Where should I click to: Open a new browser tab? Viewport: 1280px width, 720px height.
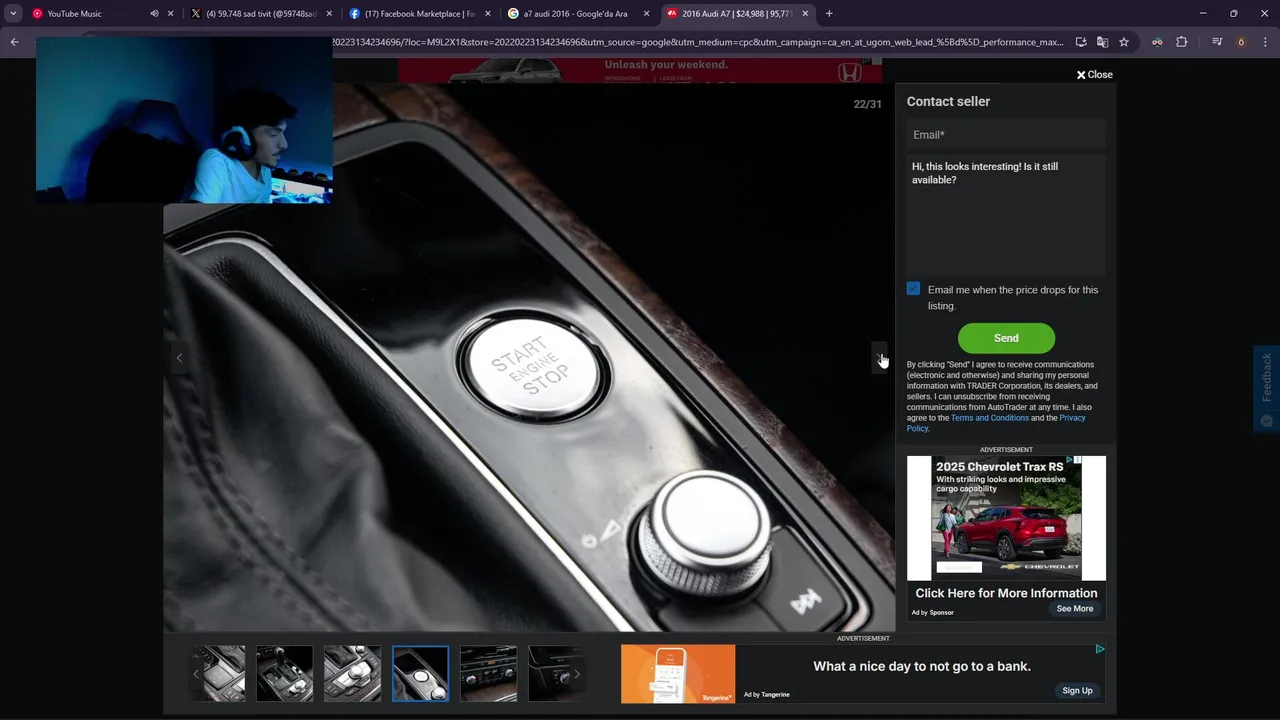(x=829, y=14)
